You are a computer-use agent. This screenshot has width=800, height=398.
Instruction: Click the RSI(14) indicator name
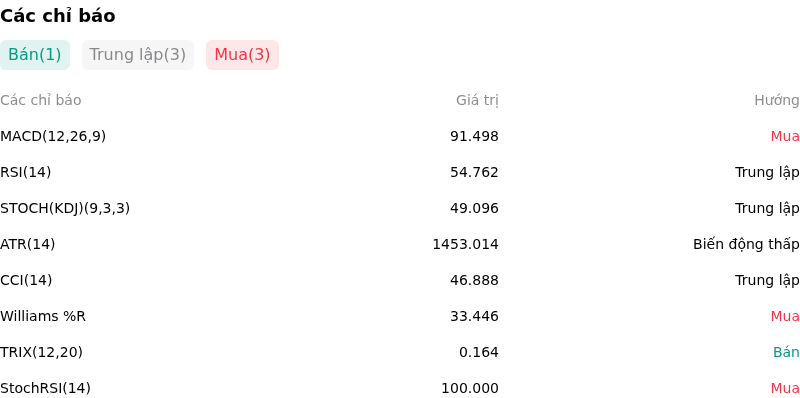[x=26, y=172]
